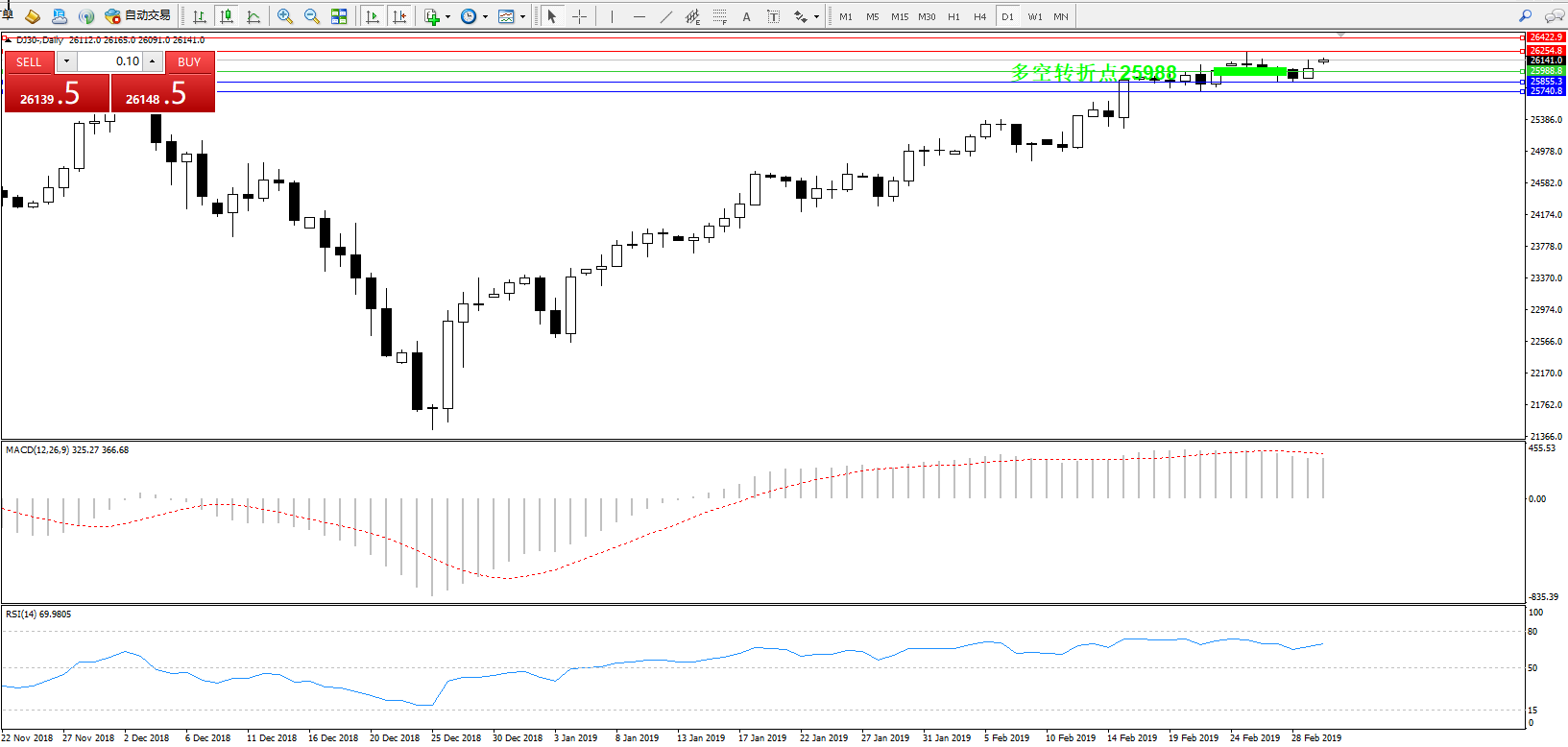Draw a trendline with the diagonal tool
The image size is (1568, 747).
666,16
